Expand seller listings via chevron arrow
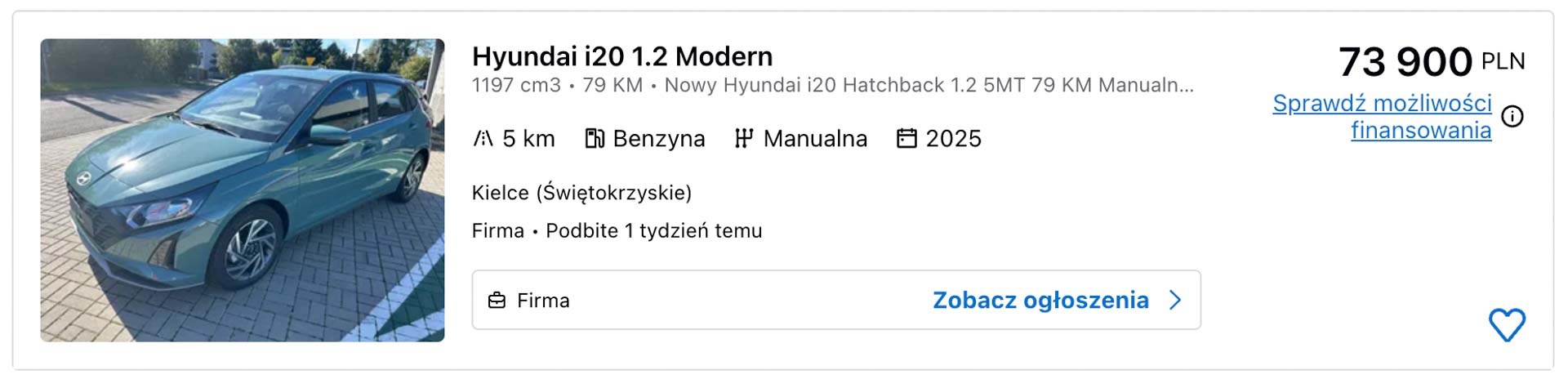The height and width of the screenshot is (379, 1568). pos(1175,301)
